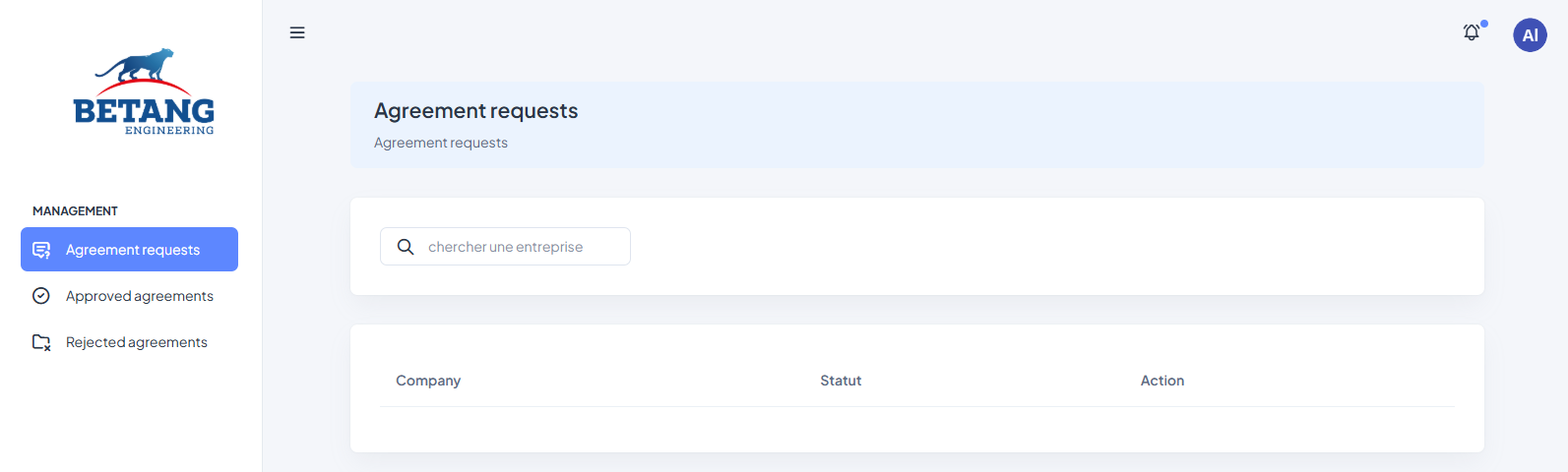Click the empty table area below the headers
Viewport: 1568px width, 472px height.
916,429
